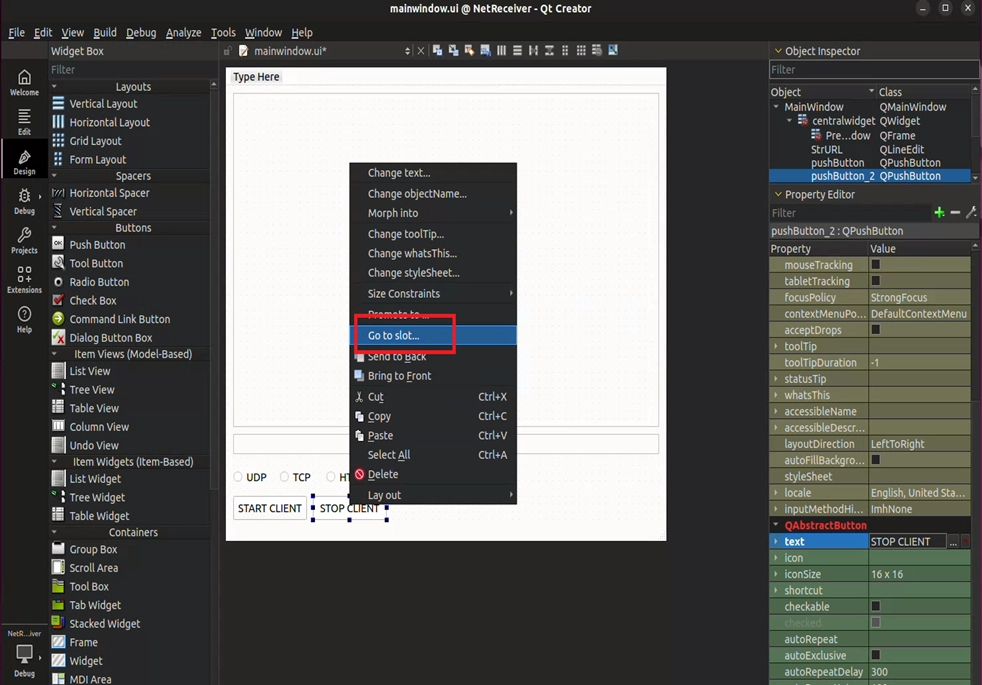Expand the locale property

click(x=776, y=493)
